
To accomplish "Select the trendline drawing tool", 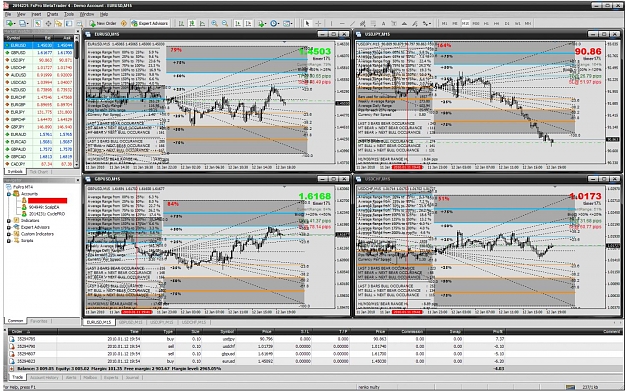I will coord(352,24).
